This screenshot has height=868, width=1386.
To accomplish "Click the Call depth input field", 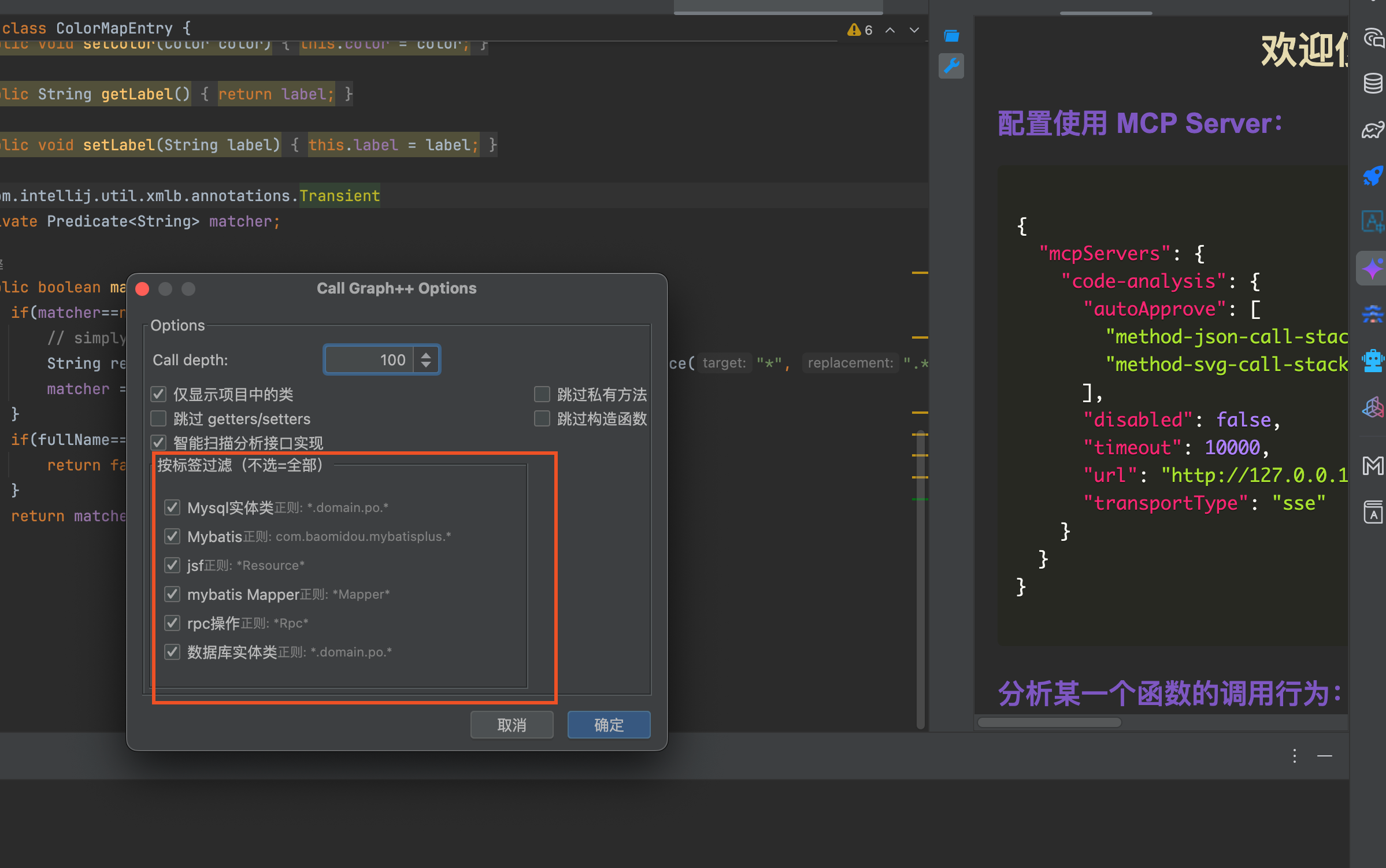I will pyautogui.click(x=369, y=360).
